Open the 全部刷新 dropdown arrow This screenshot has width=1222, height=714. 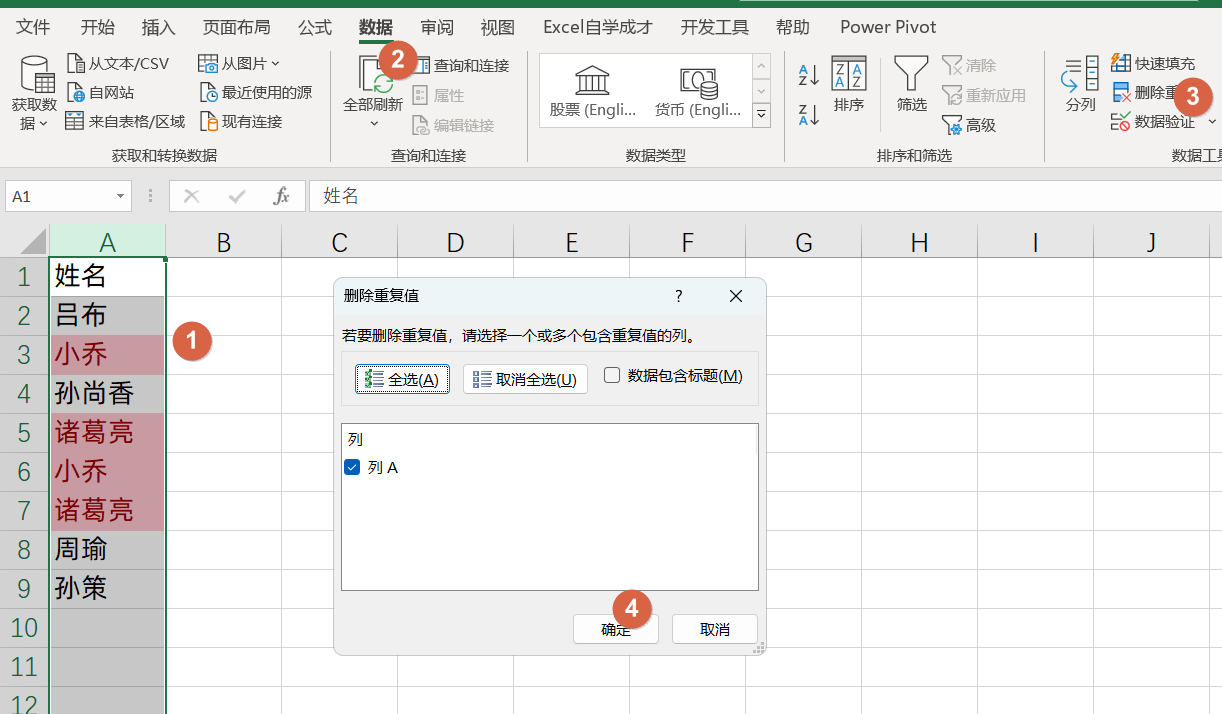(x=374, y=124)
